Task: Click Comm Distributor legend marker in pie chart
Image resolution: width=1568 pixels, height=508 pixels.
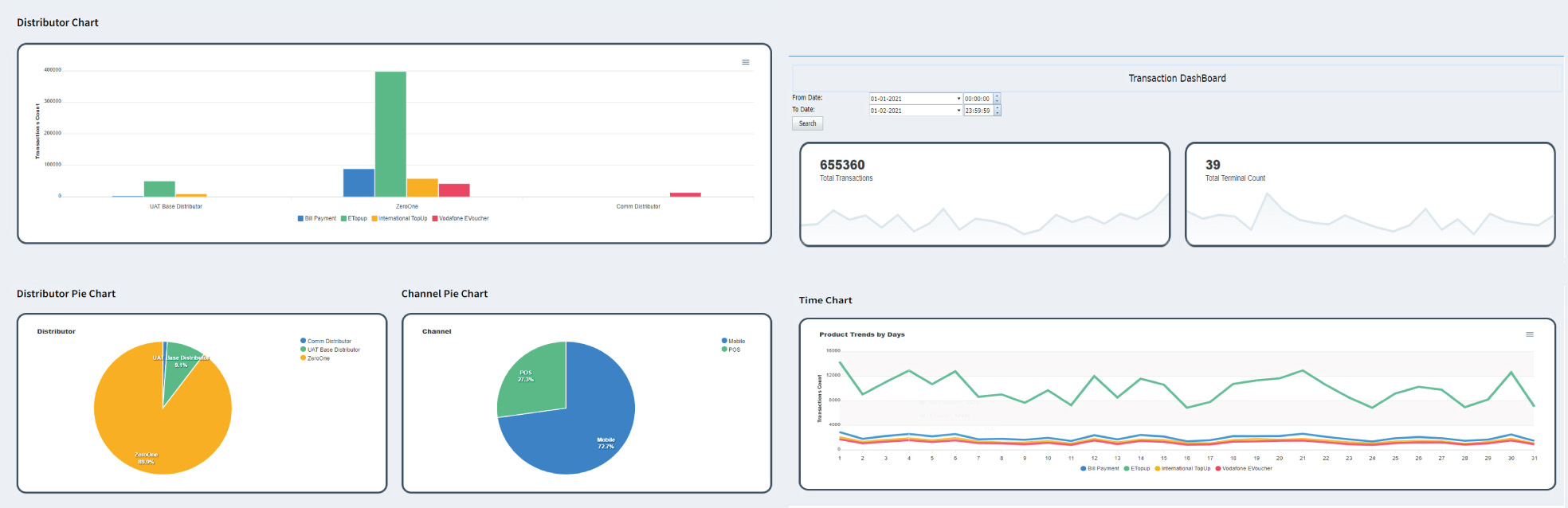Action: coord(303,341)
